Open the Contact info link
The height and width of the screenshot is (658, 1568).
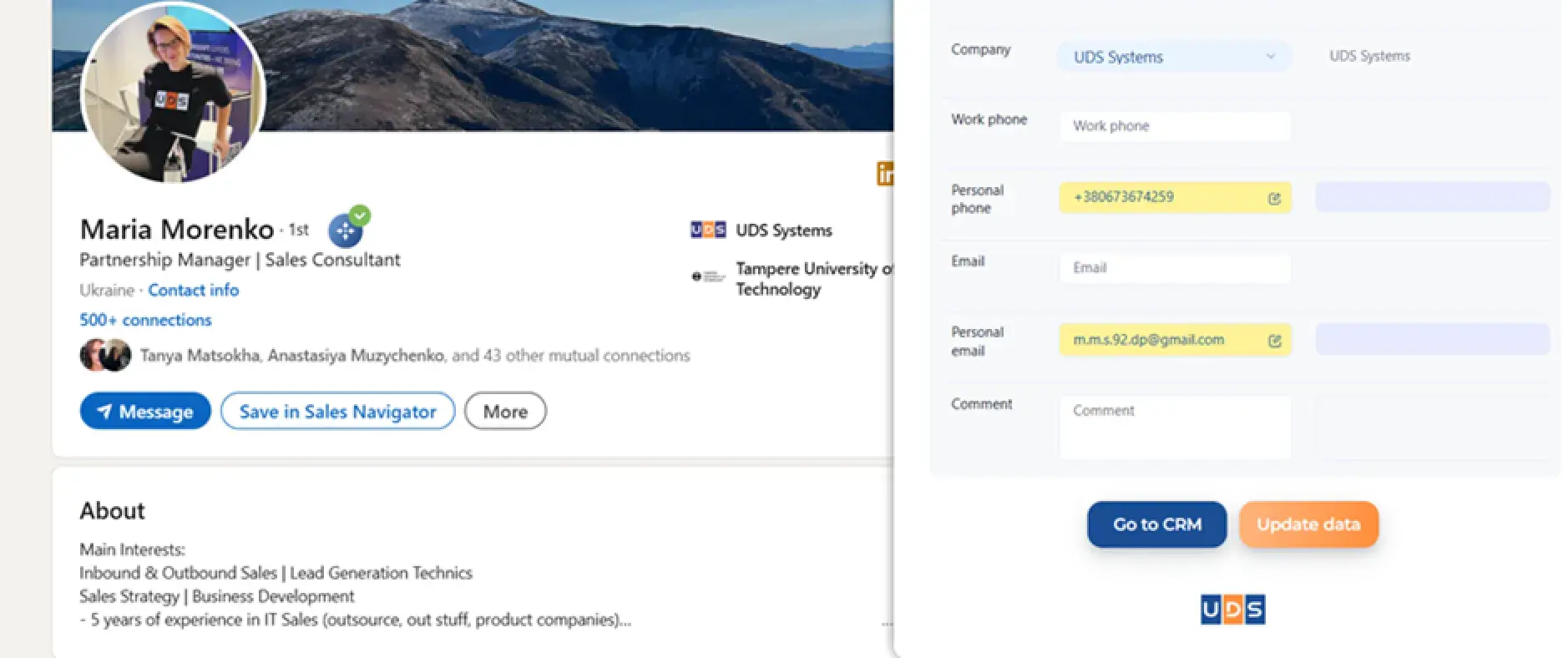tap(193, 290)
